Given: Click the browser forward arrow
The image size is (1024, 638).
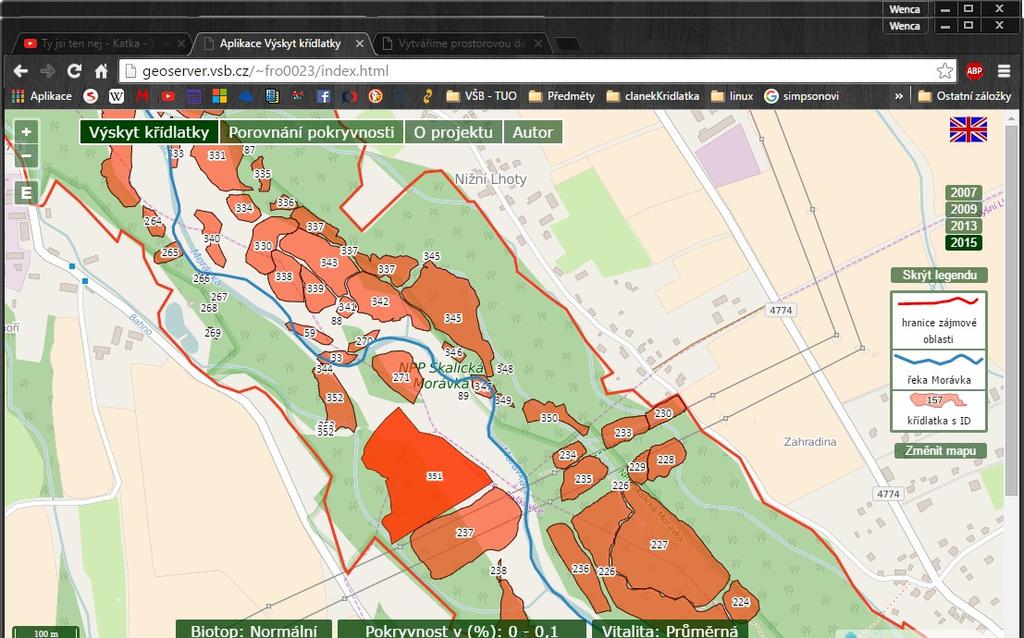Looking at the screenshot, I should click(47, 71).
